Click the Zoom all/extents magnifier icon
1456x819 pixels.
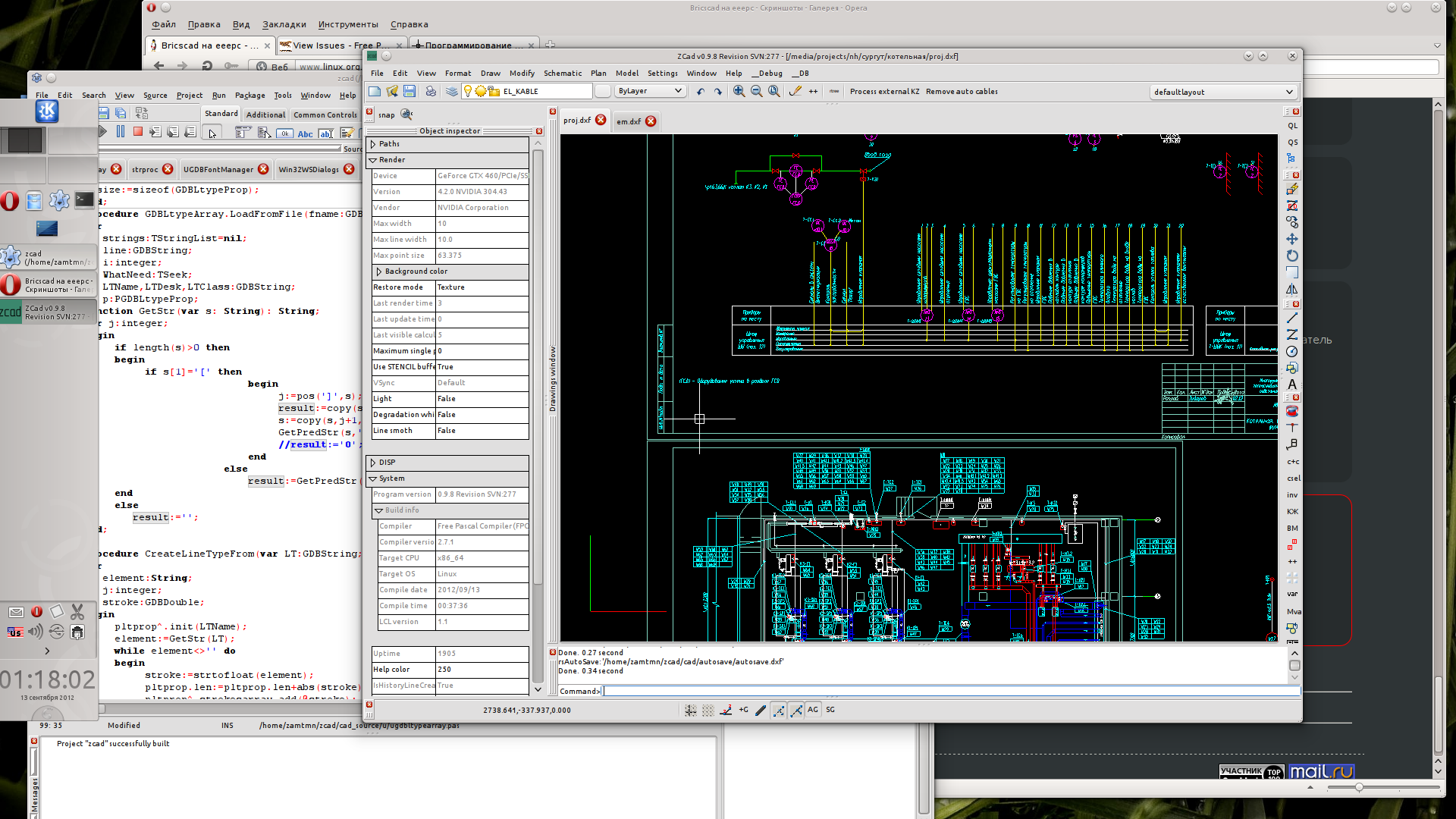click(773, 91)
